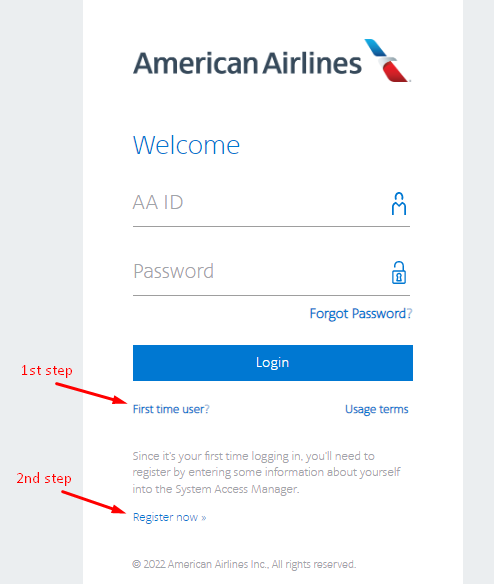Click the padlock icon beside Password
The height and width of the screenshot is (584, 494).
point(399,273)
